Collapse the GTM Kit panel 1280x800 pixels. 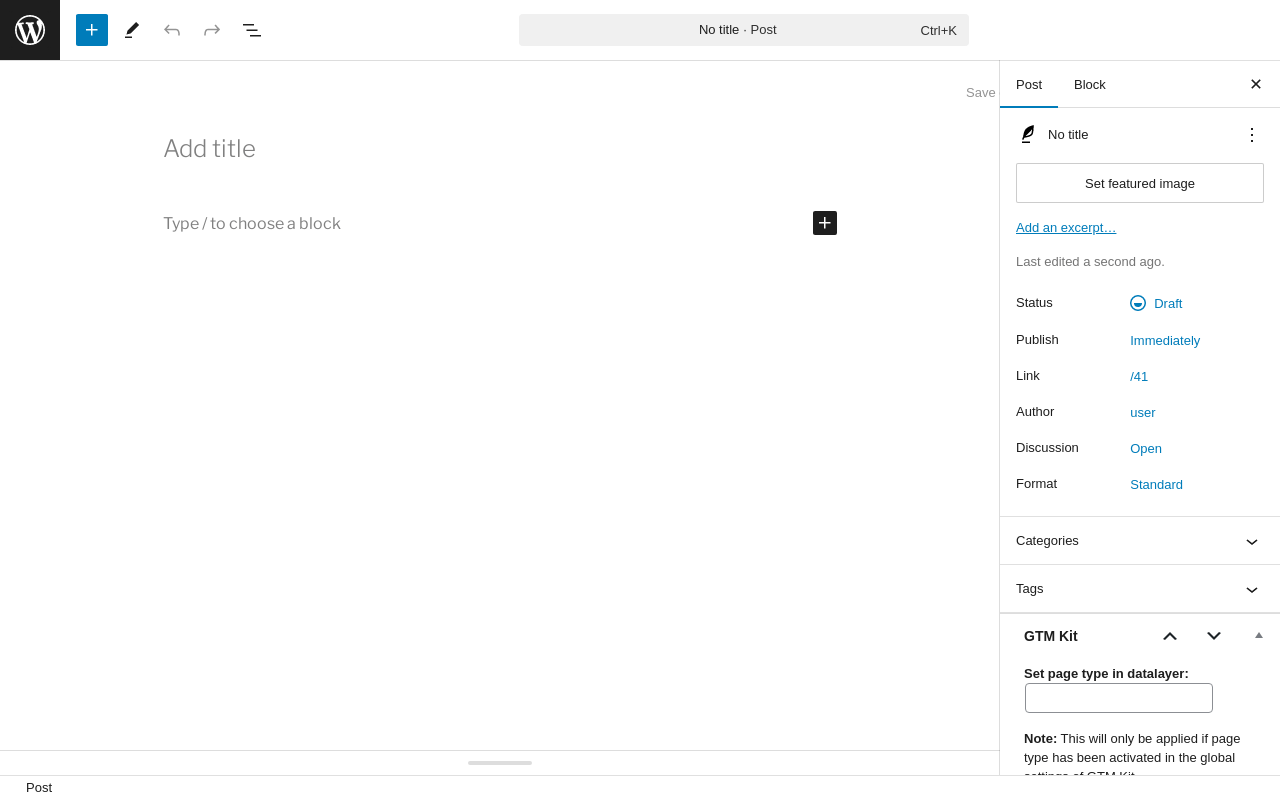[x=1259, y=636]
